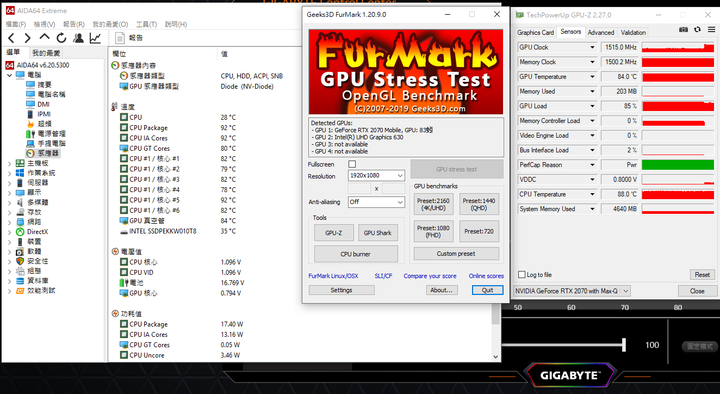Open FurMark Anti-aliasing dropdown
Screen dimensions: 720x394
tap(376, 202)
